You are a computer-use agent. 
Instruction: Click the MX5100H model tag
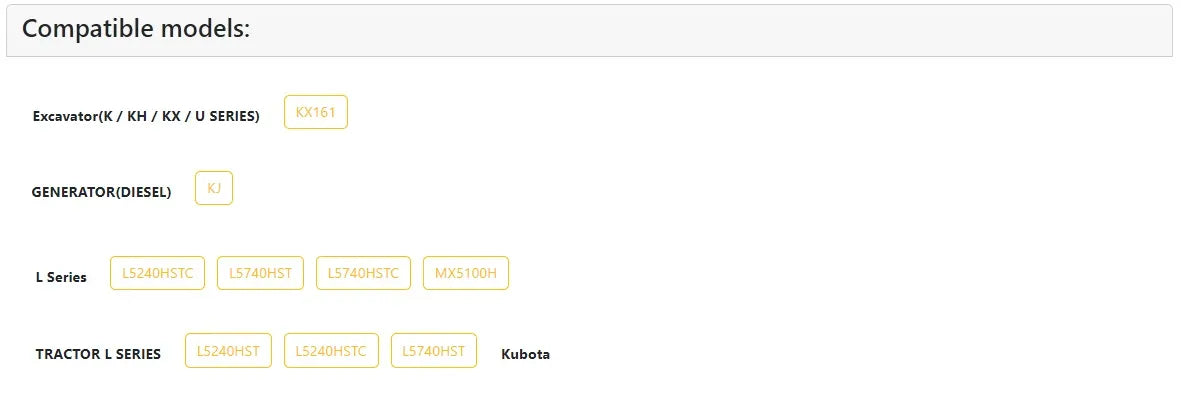pyautogui.click(x=465, y=273)
